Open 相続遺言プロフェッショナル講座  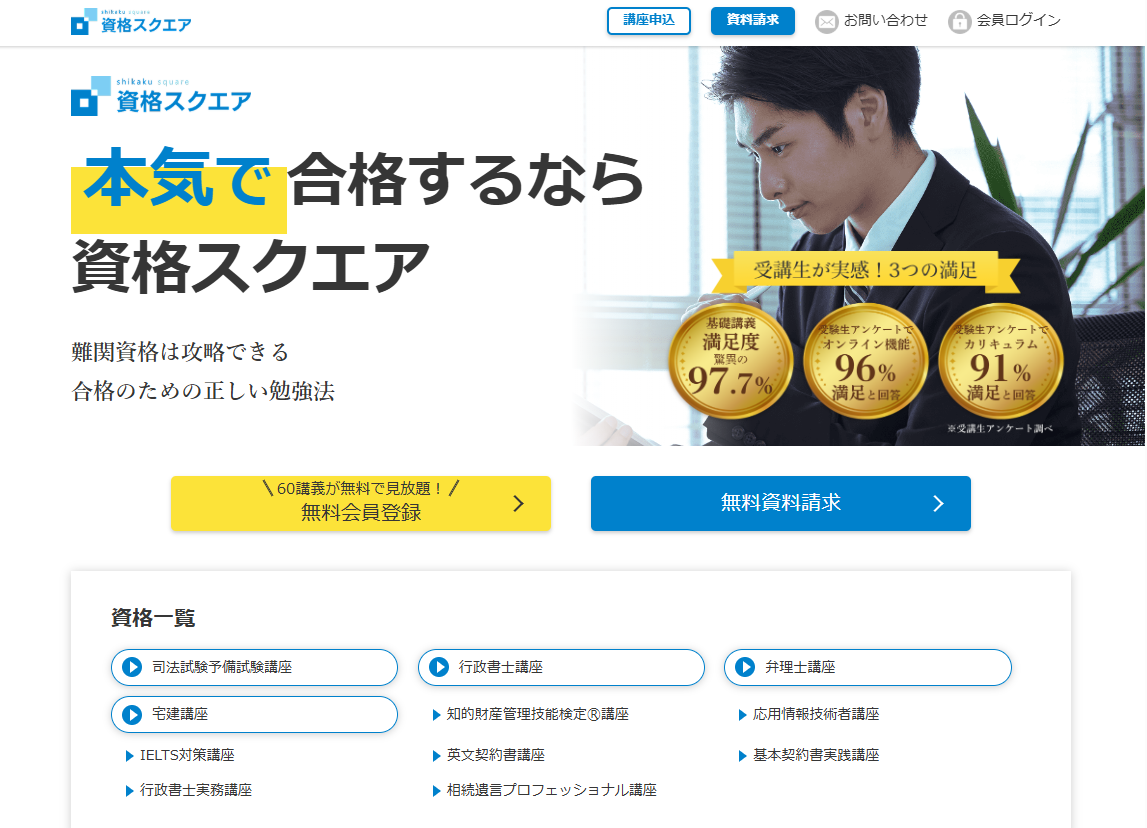(552, 790)
